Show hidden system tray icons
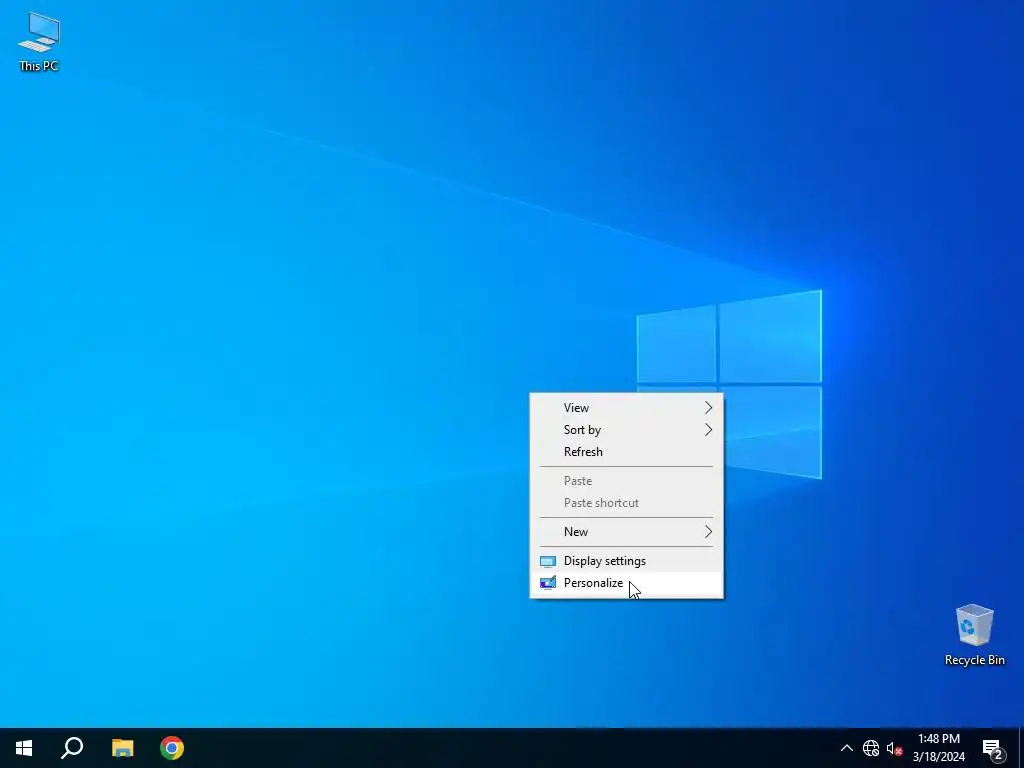This screenshot has width=1024, height=768. pyautogui.click(x=846, y=748)
